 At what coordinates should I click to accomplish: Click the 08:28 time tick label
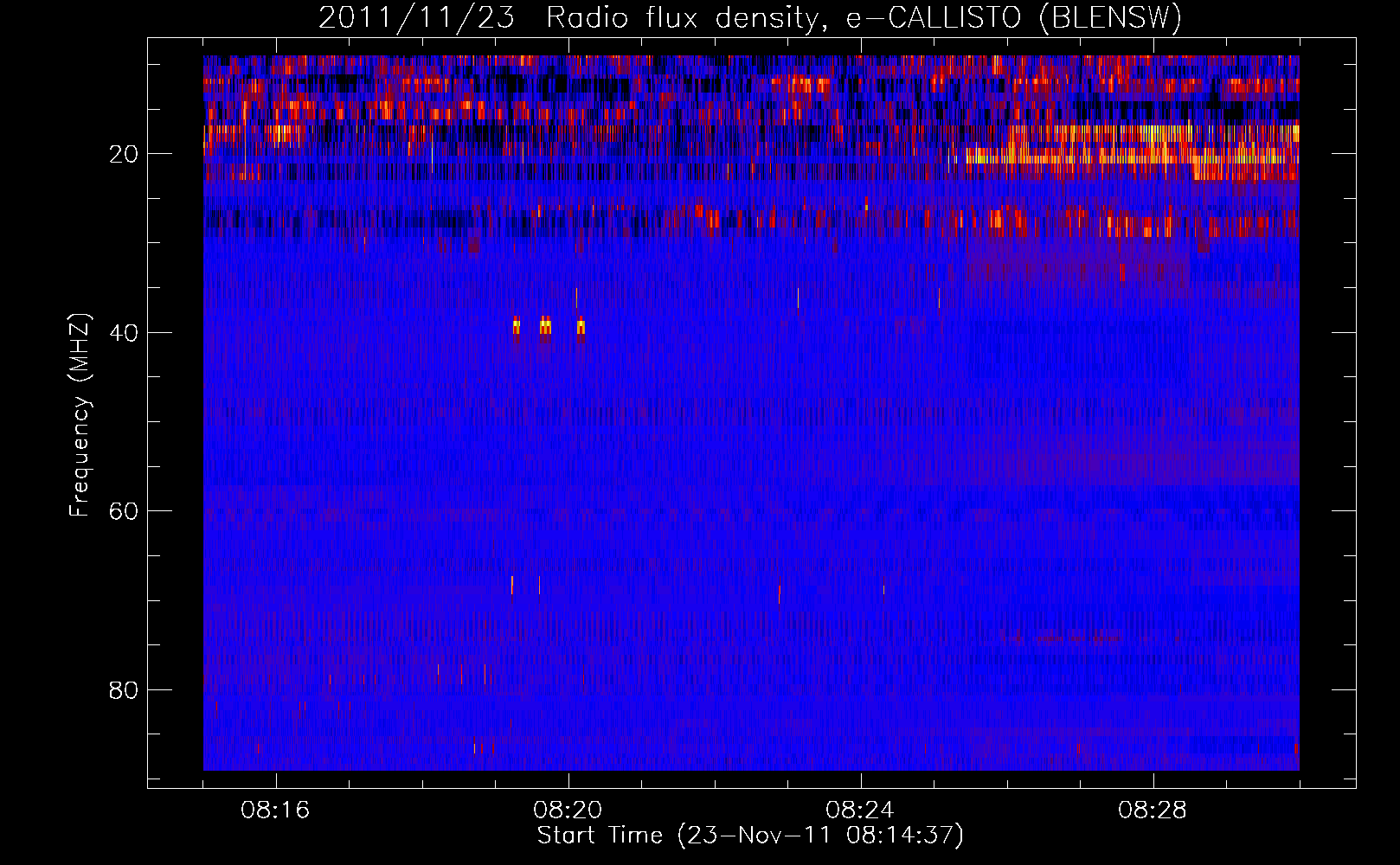[x=1153, y=811]
